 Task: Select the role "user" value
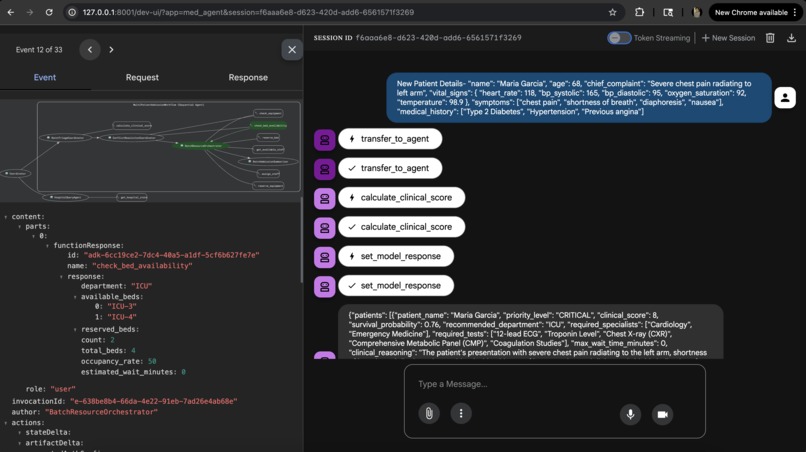click(63, 389)
